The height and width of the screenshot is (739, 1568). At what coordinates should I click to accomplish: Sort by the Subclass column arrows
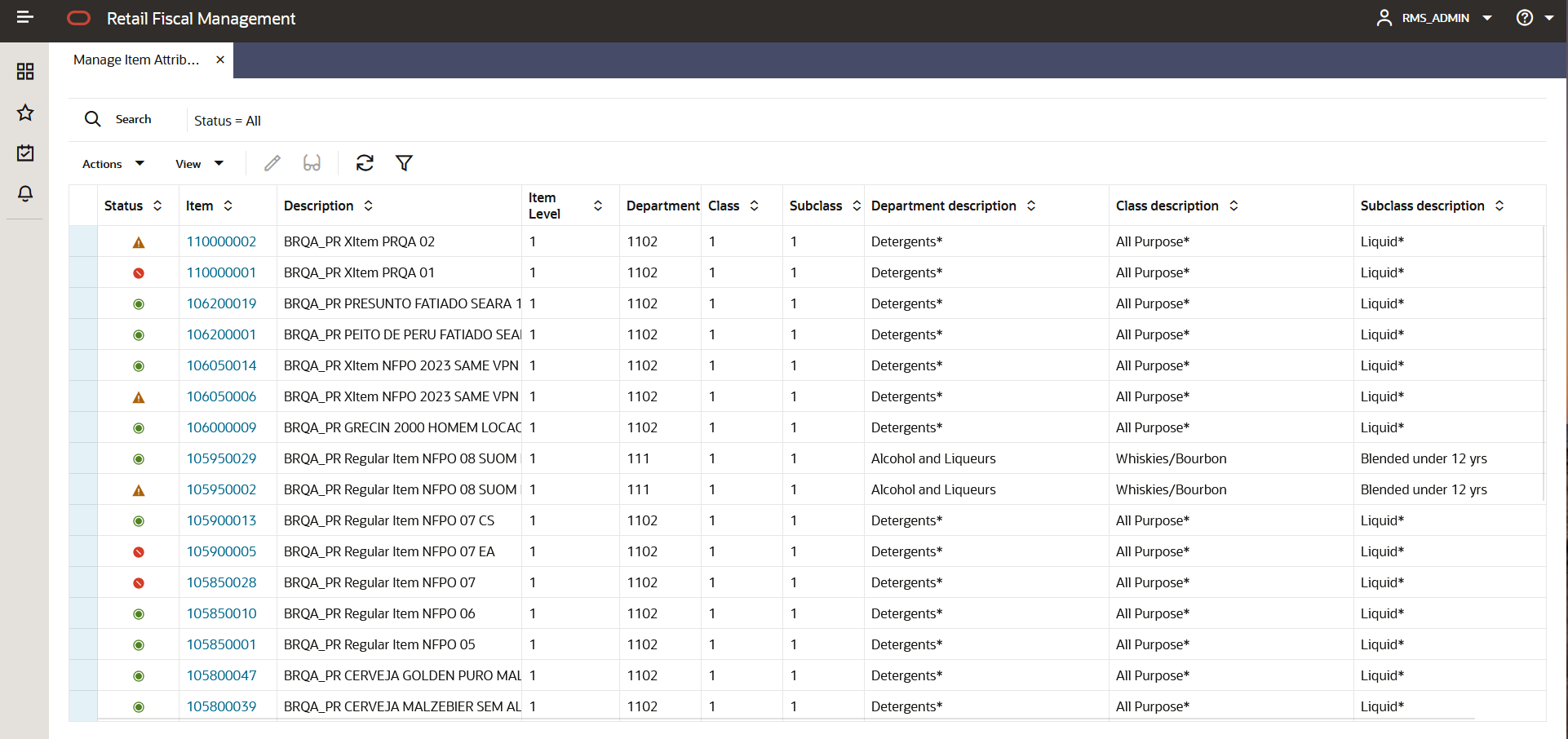pyautogui.click(x=857, y=206)
